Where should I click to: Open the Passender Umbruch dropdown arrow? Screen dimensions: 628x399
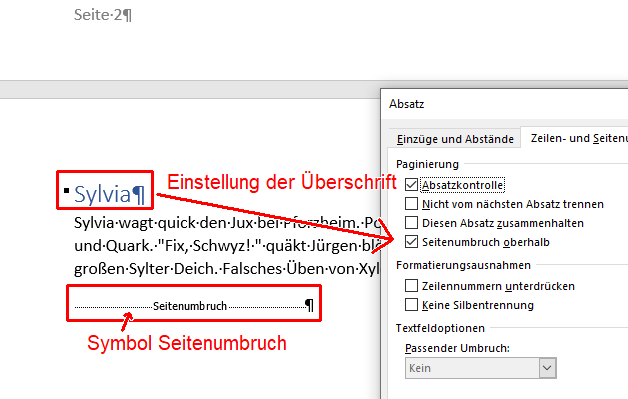tap(547, 368)
